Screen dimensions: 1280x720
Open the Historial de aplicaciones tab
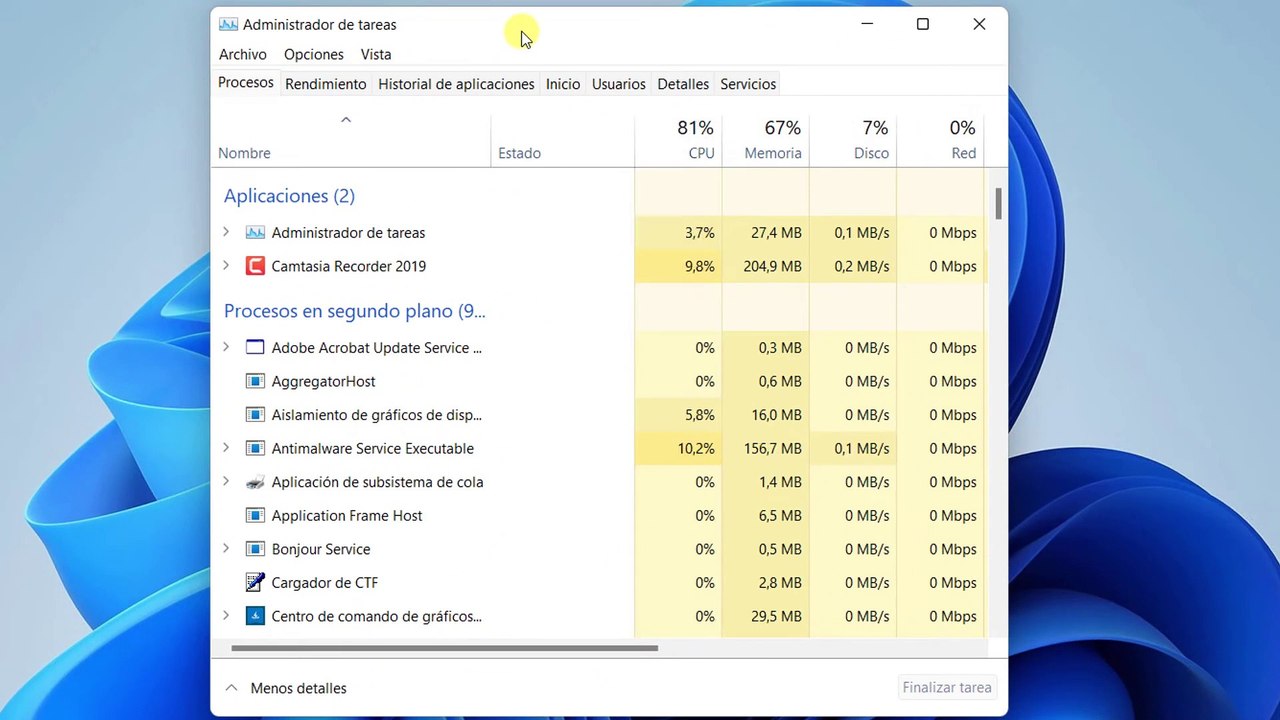[x=456, y=84]
